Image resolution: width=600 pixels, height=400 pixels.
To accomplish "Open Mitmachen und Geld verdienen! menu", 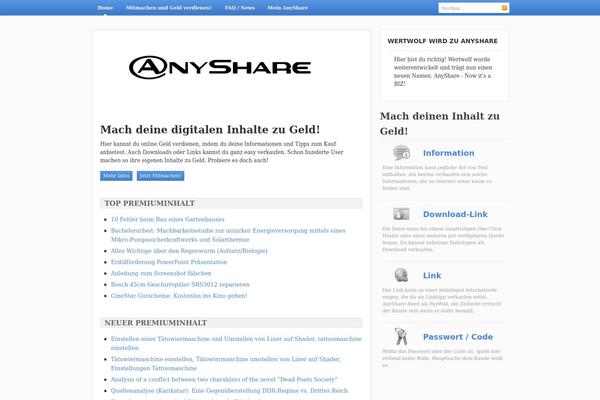I will coord(169,8).
